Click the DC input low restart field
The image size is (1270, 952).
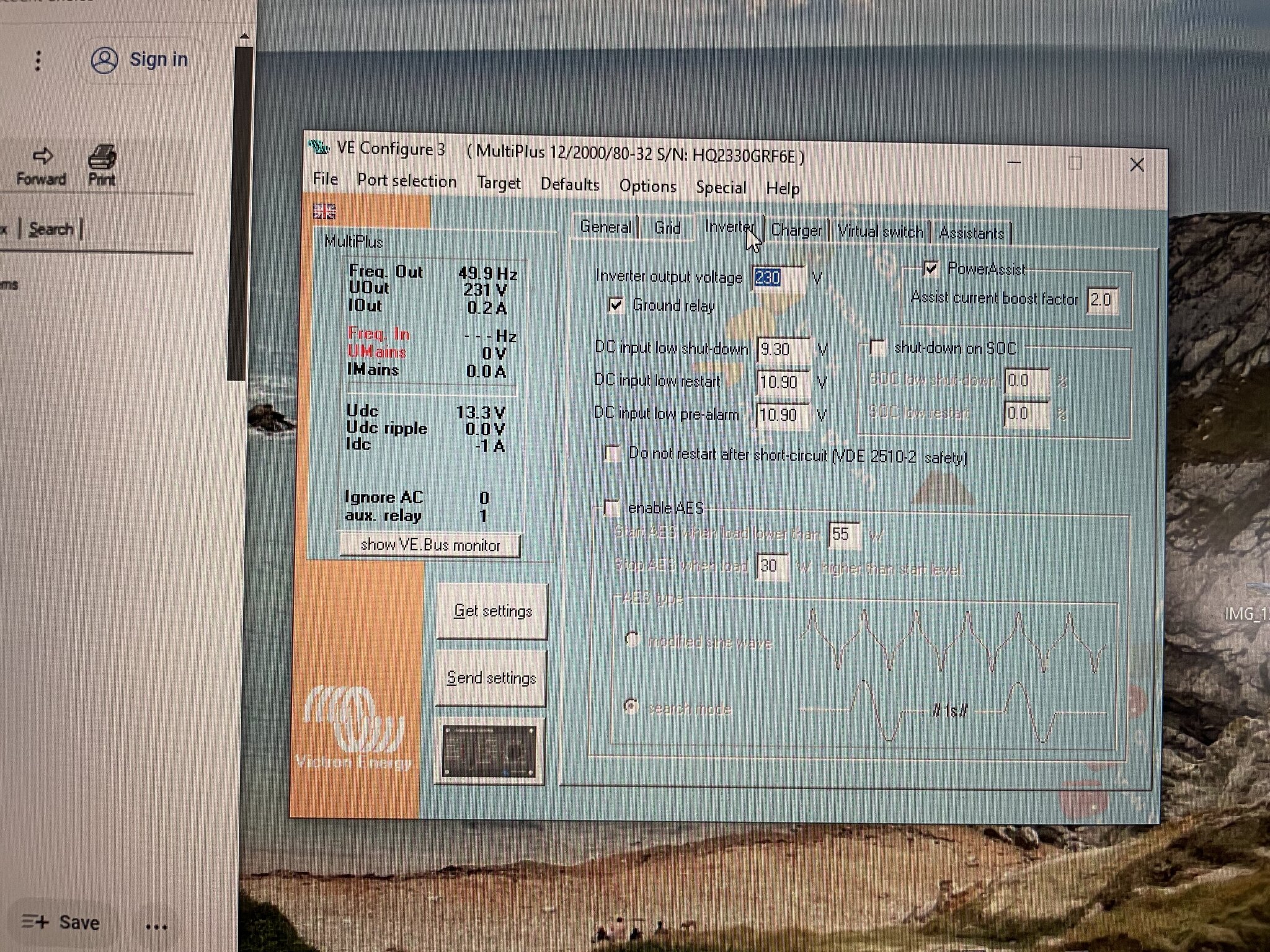(x=783, y=382)
